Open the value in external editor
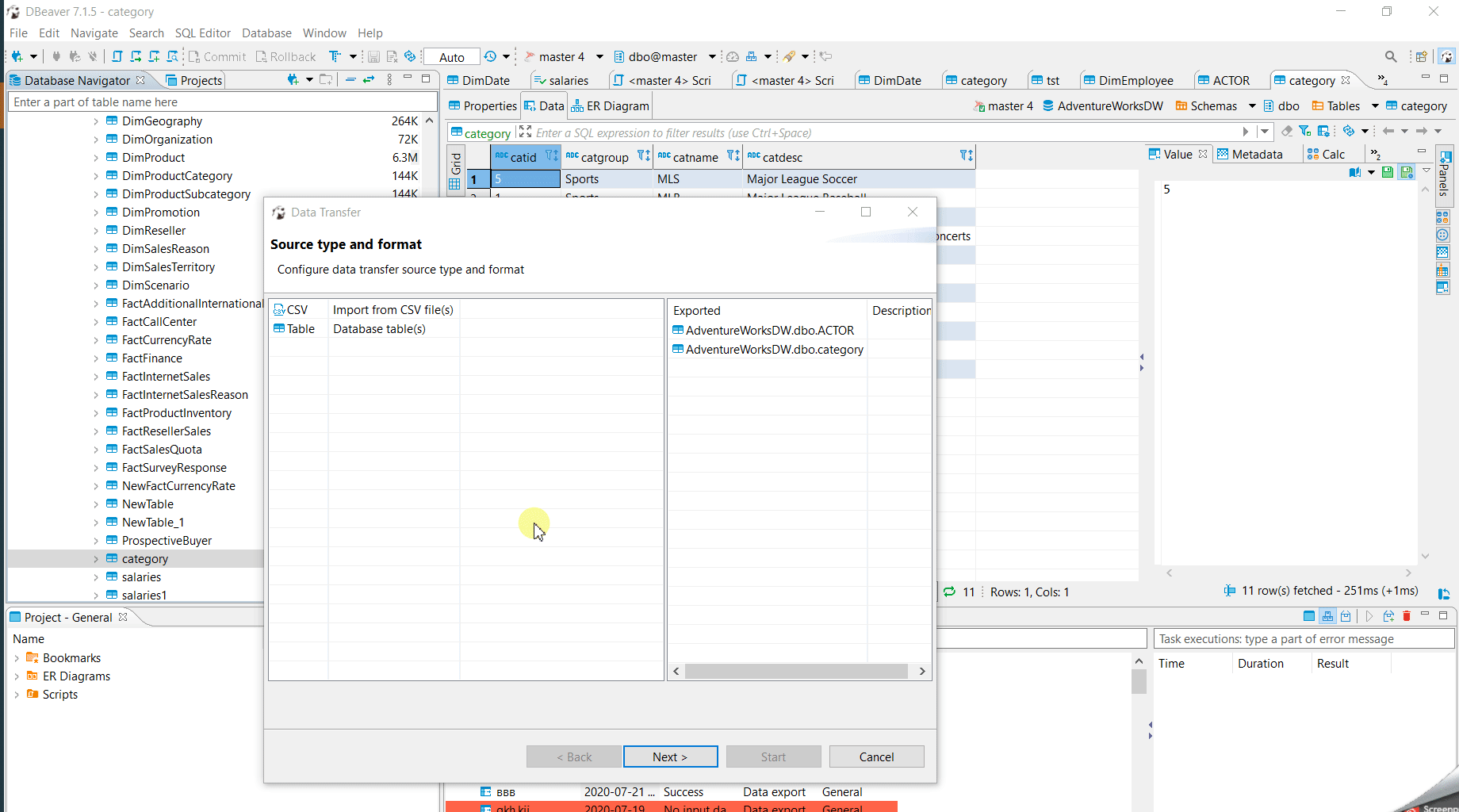The image size is (1459, 812). coord(1355,172)
